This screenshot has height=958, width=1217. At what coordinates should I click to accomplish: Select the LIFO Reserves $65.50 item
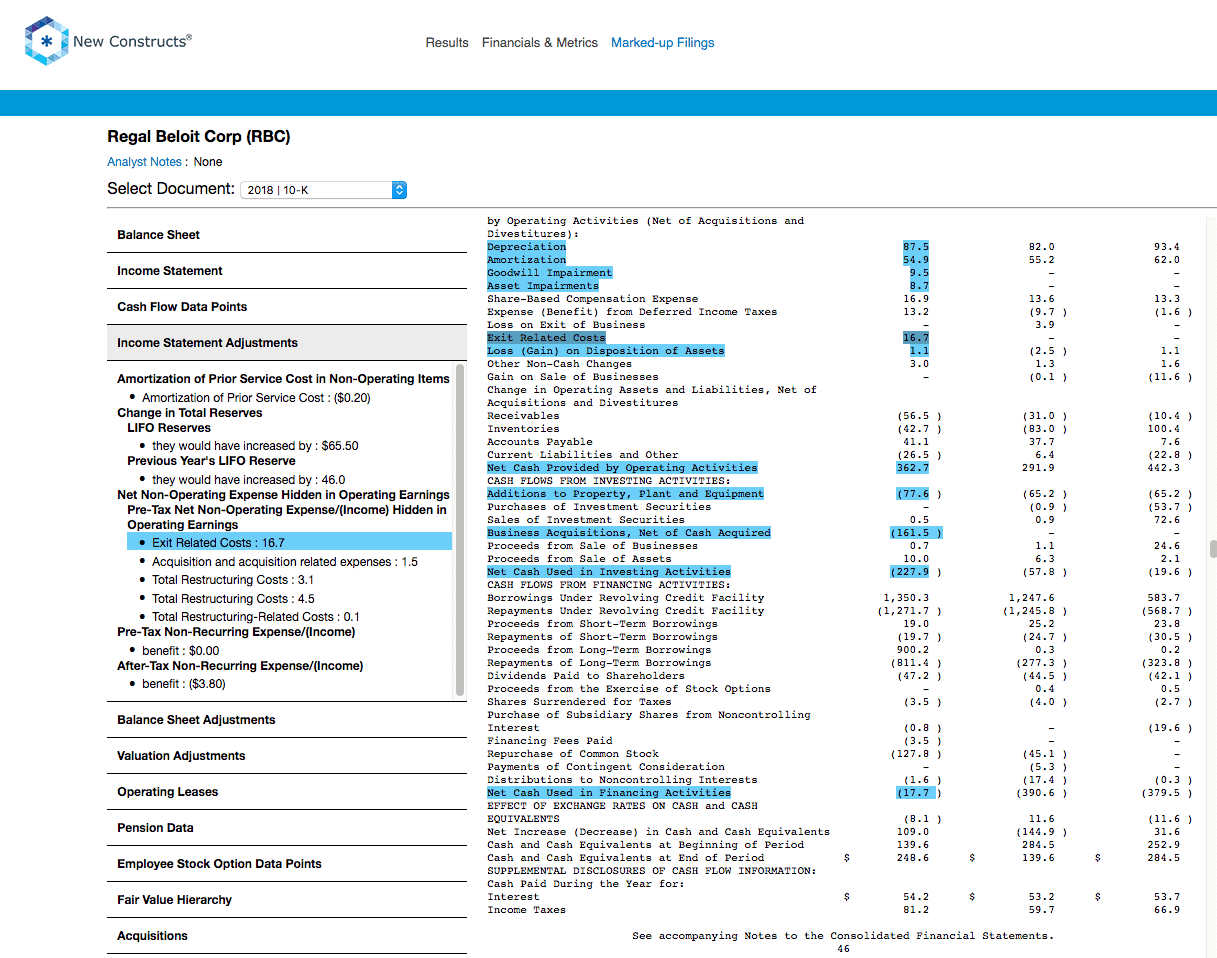pyautogui.click(x=255, y=446)
